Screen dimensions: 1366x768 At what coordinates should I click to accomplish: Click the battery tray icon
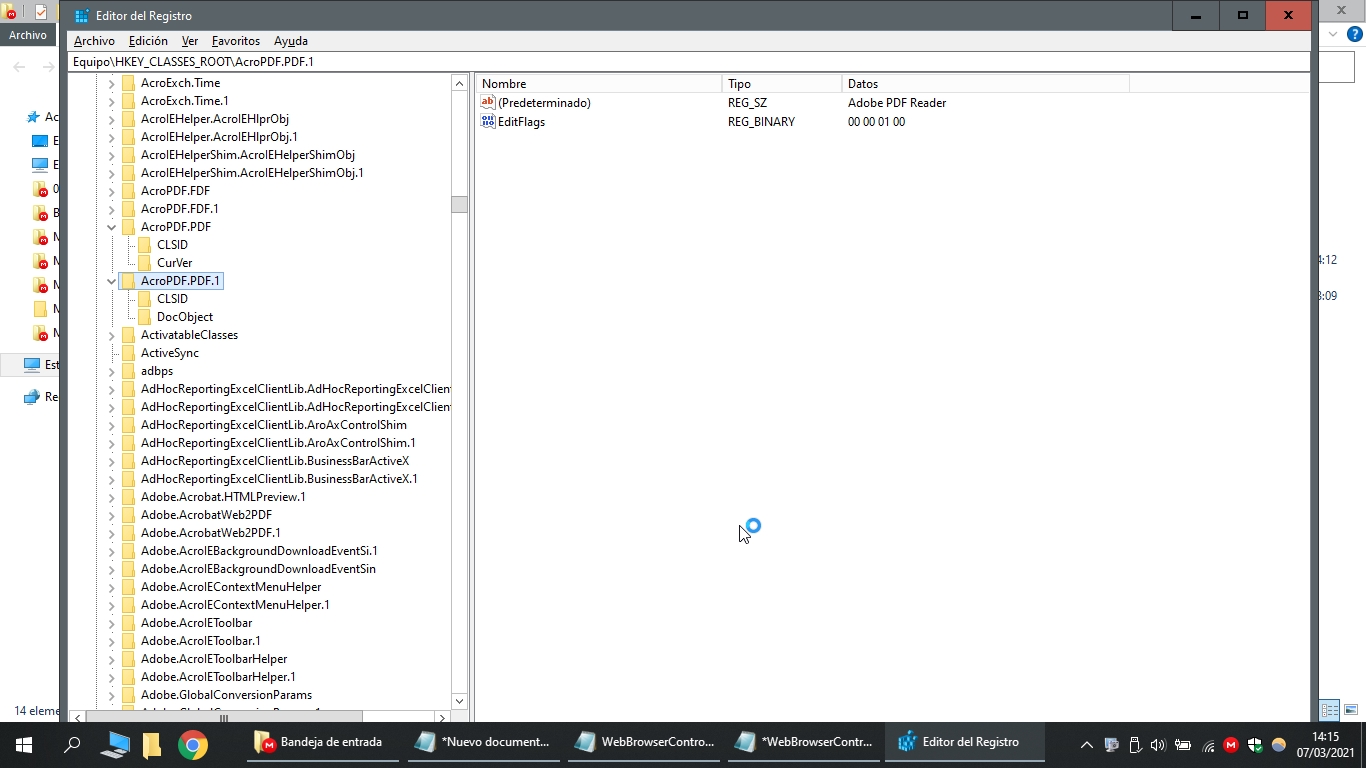pos(1183,744)
